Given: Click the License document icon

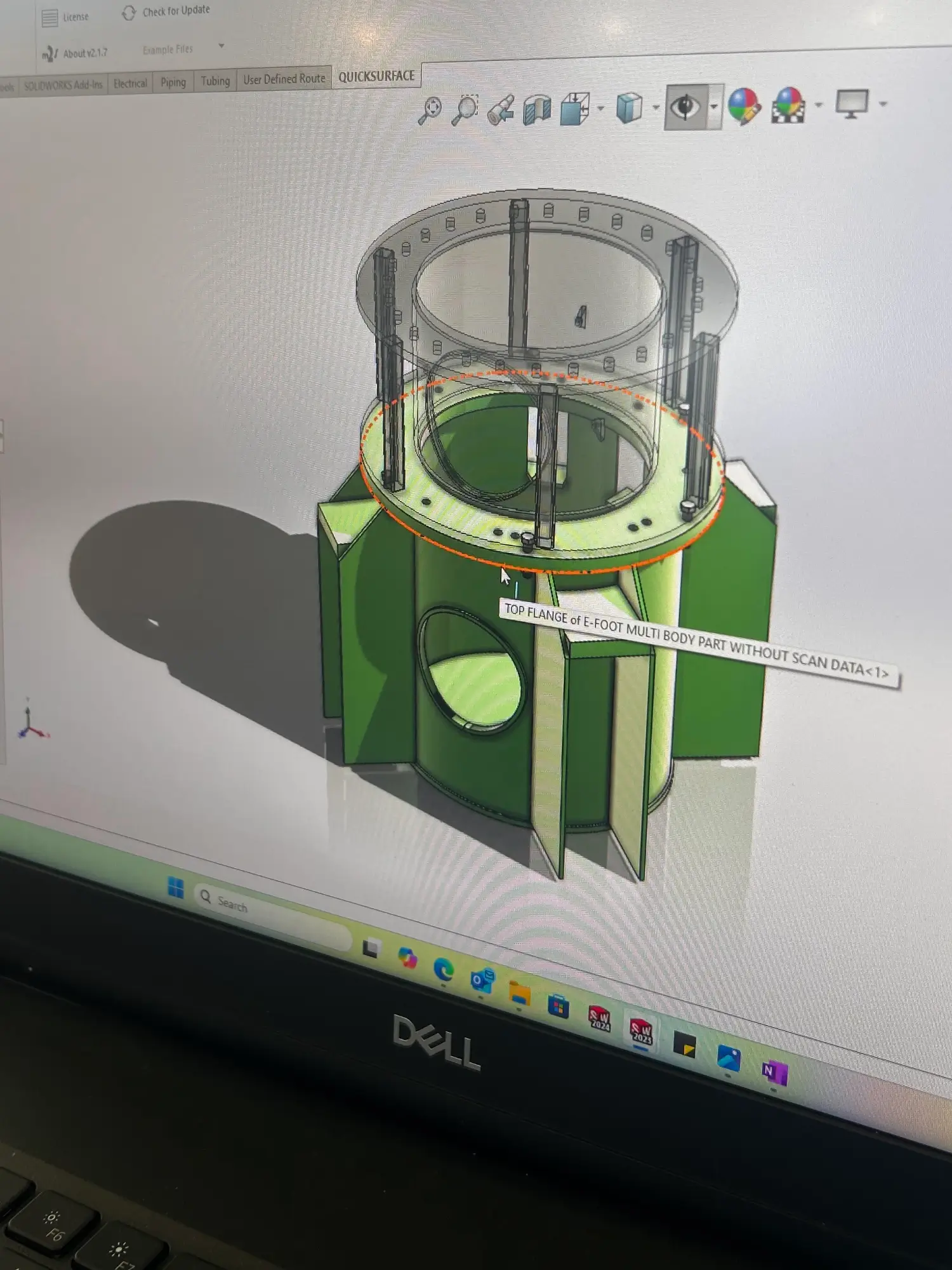Looking at the screenshot, I should coord(50,18).
